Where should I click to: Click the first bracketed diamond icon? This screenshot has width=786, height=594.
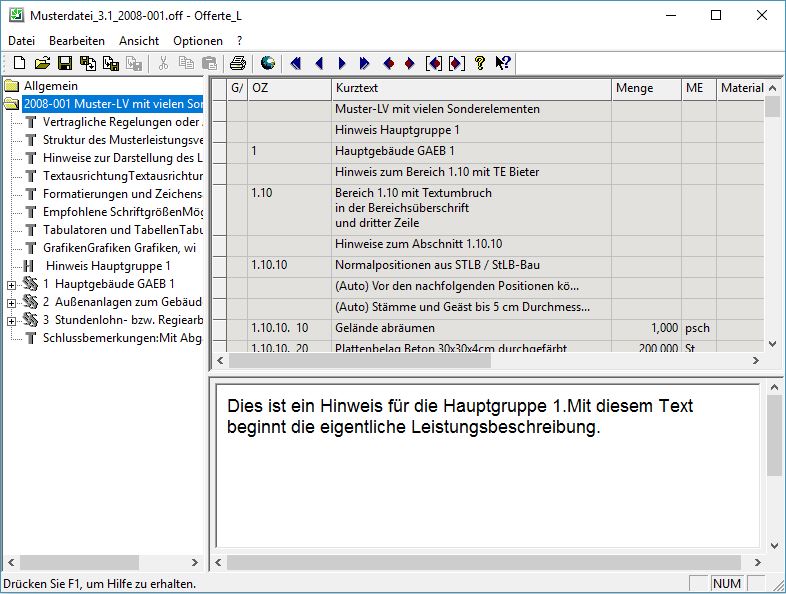pyautogui.click(x=434, y=63)
